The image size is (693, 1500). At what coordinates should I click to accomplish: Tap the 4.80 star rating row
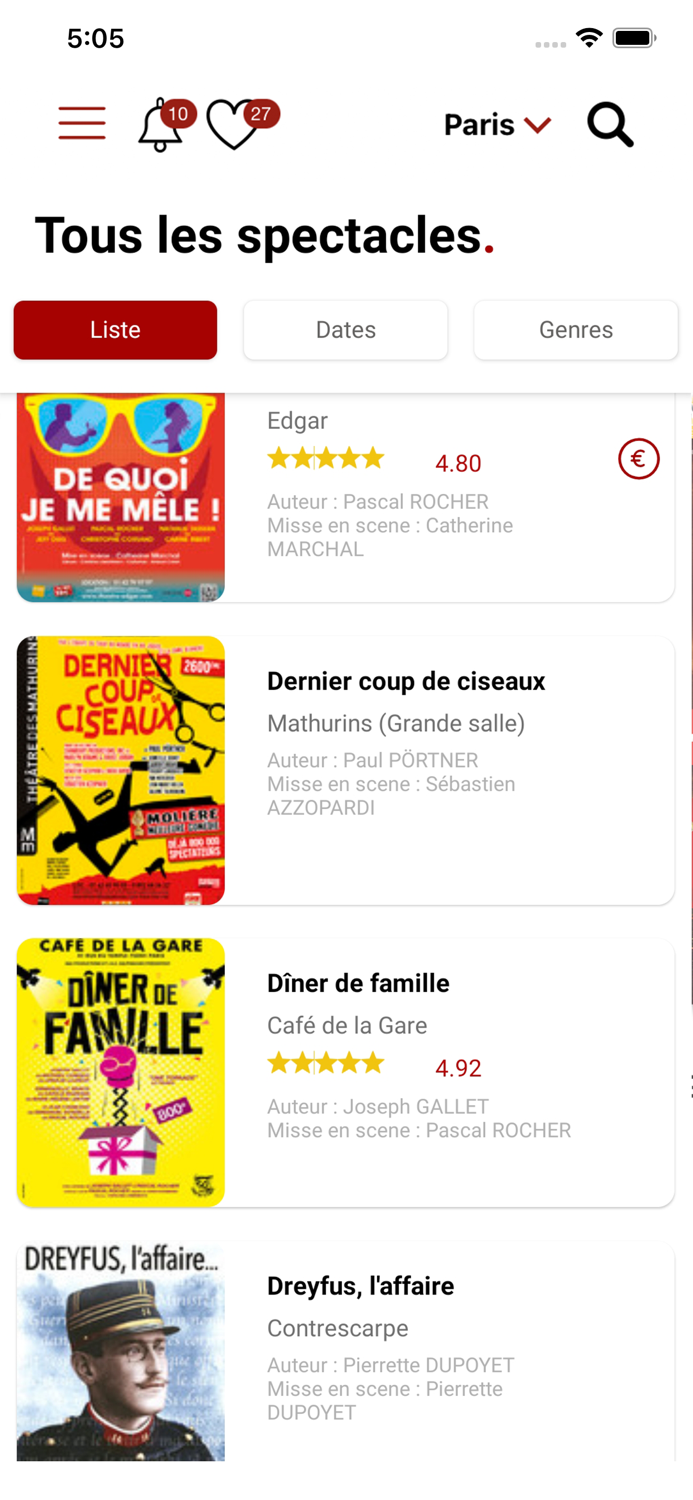tap(374, 461)
